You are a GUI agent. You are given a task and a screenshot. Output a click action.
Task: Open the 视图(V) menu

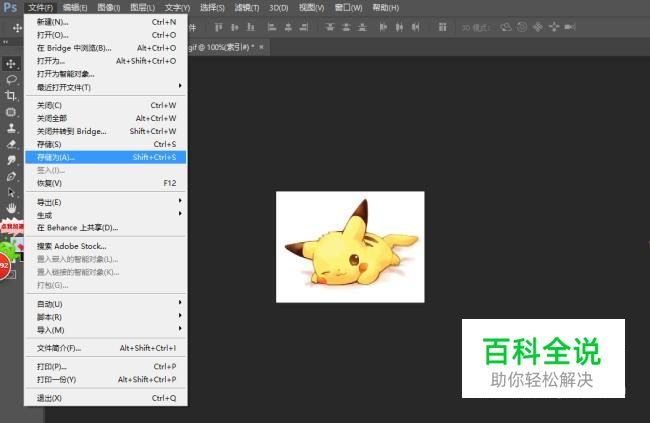pos(311,8)
